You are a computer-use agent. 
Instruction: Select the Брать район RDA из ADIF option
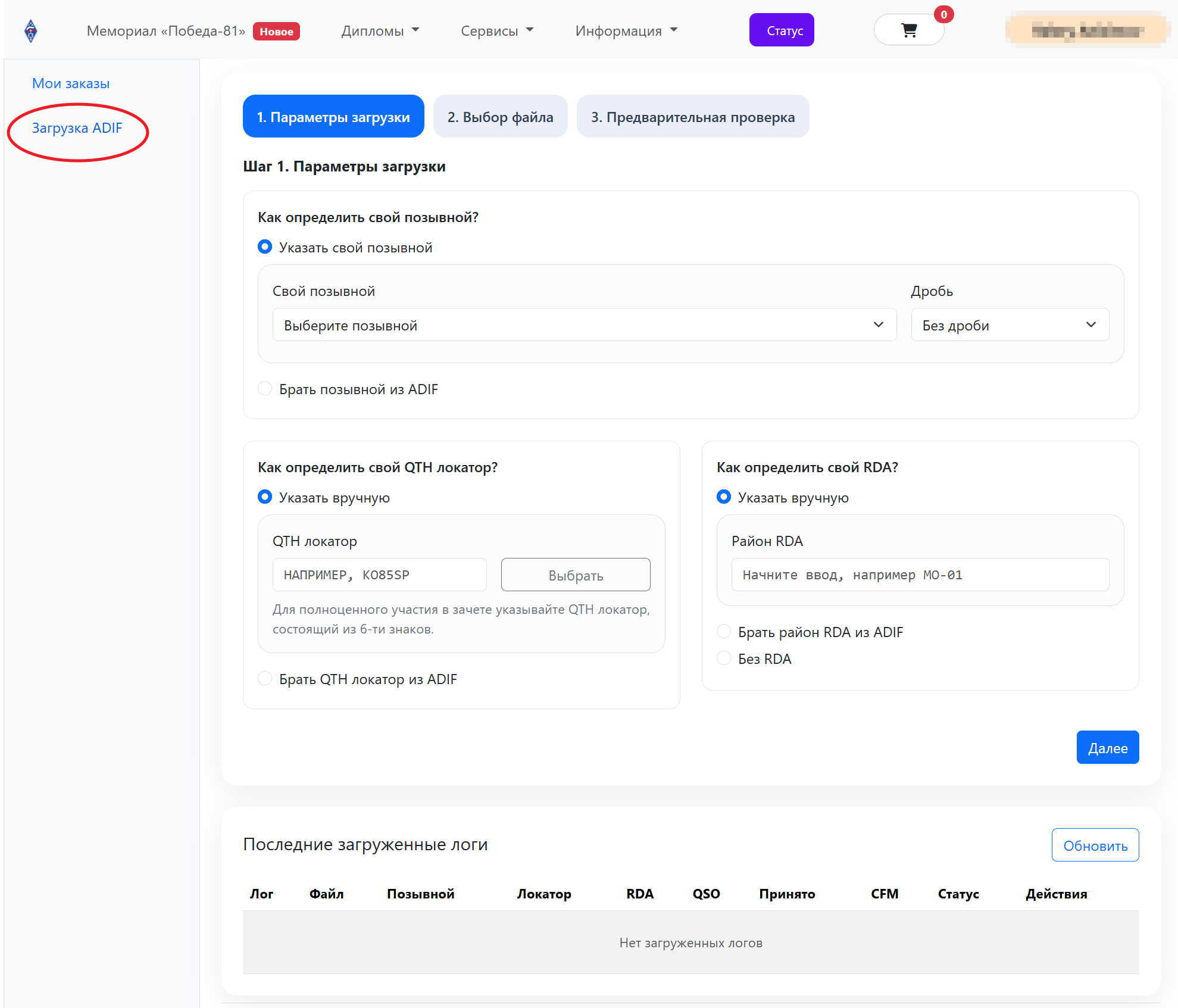724,632
